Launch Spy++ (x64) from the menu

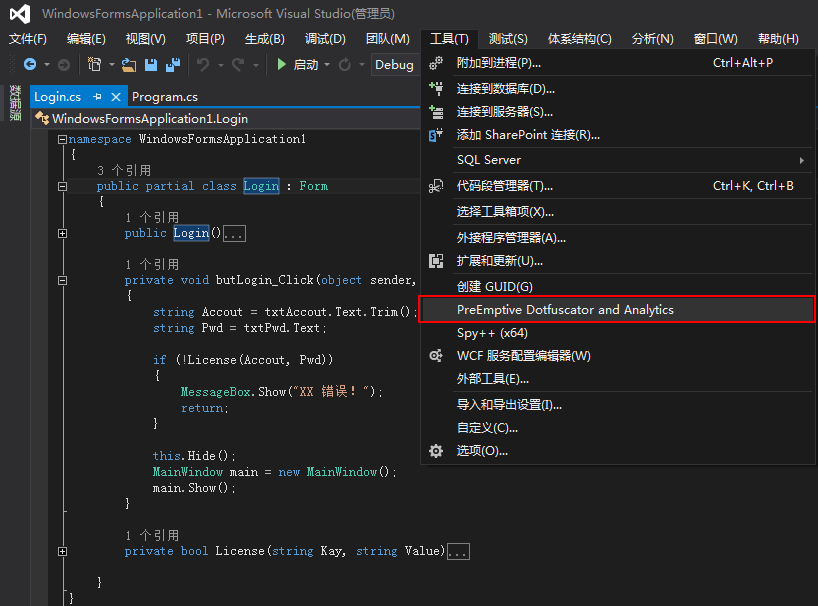617,333
